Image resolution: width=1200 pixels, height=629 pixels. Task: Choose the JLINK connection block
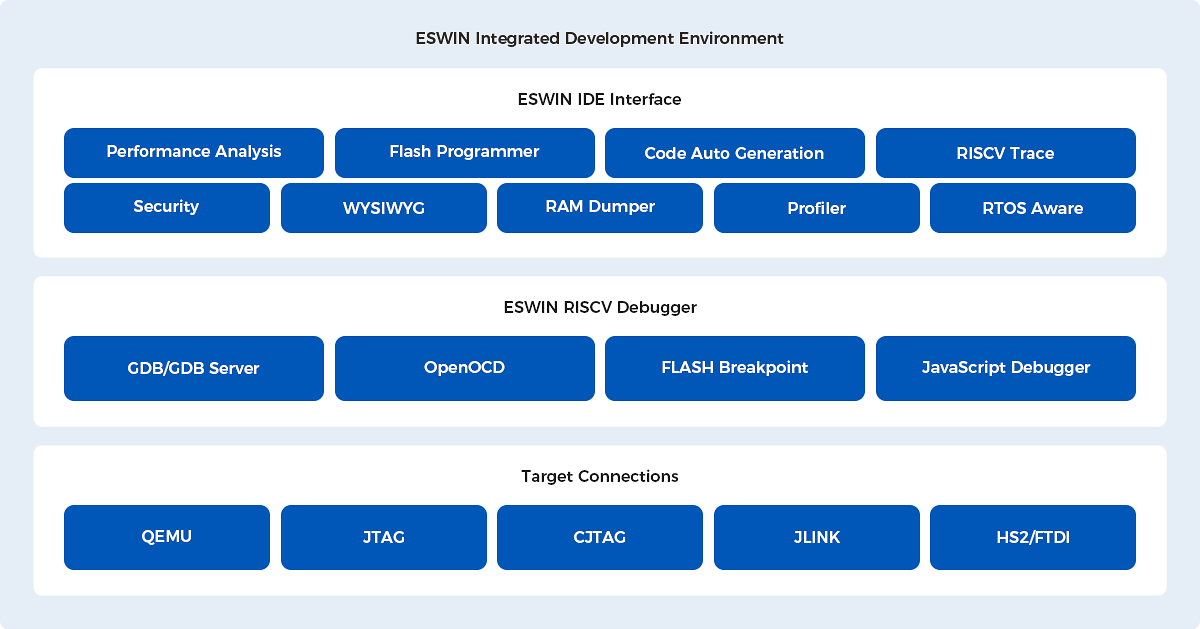tap(817, 537)
